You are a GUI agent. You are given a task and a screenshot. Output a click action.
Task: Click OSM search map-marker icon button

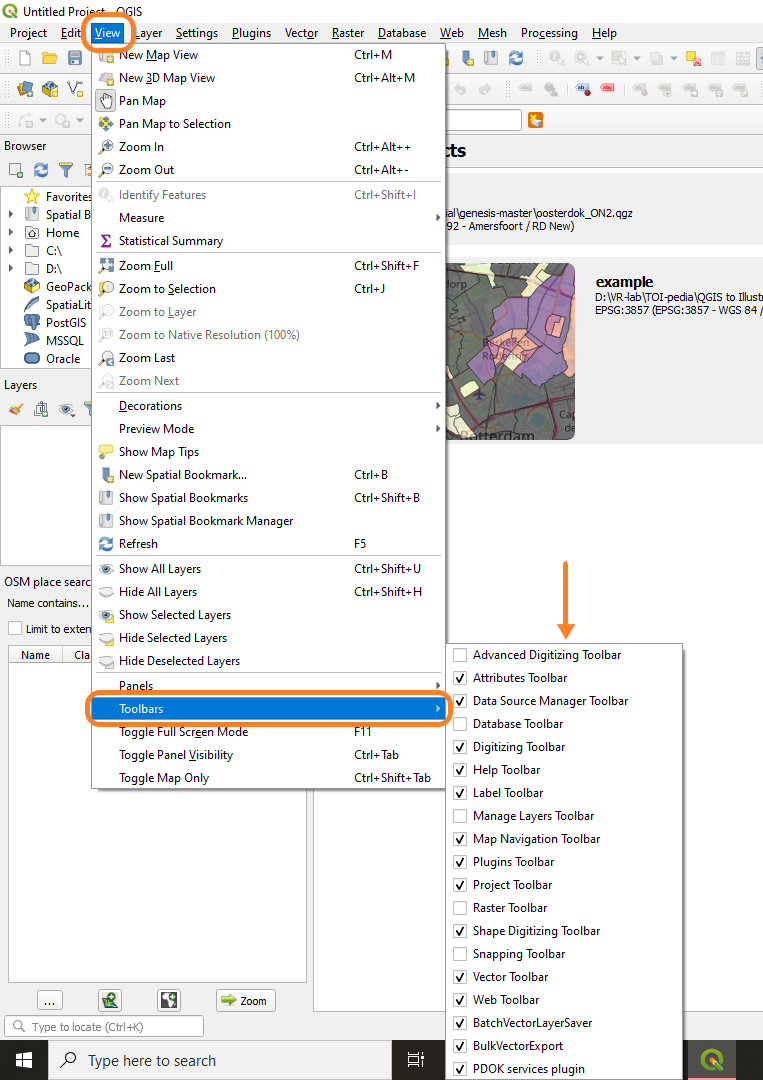[110, 1000]
